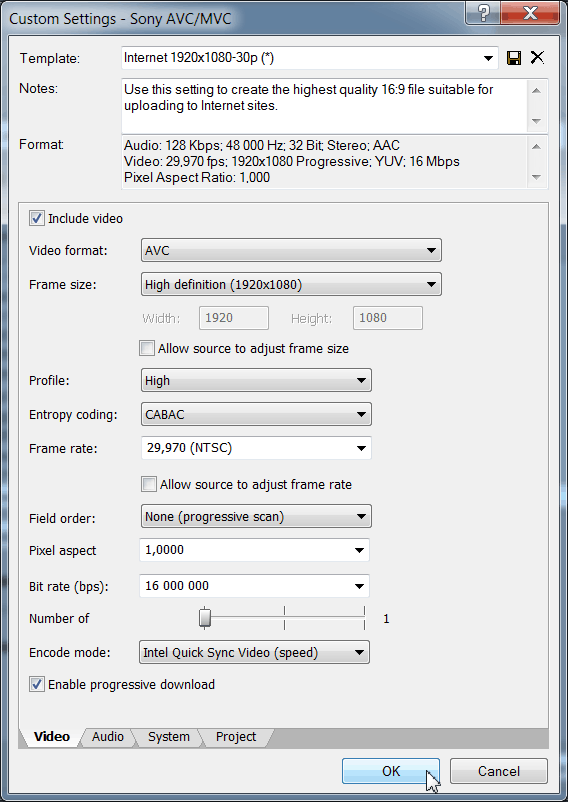Delete the template with the X icon
The image size is (568, 802).
pos(537,57)
